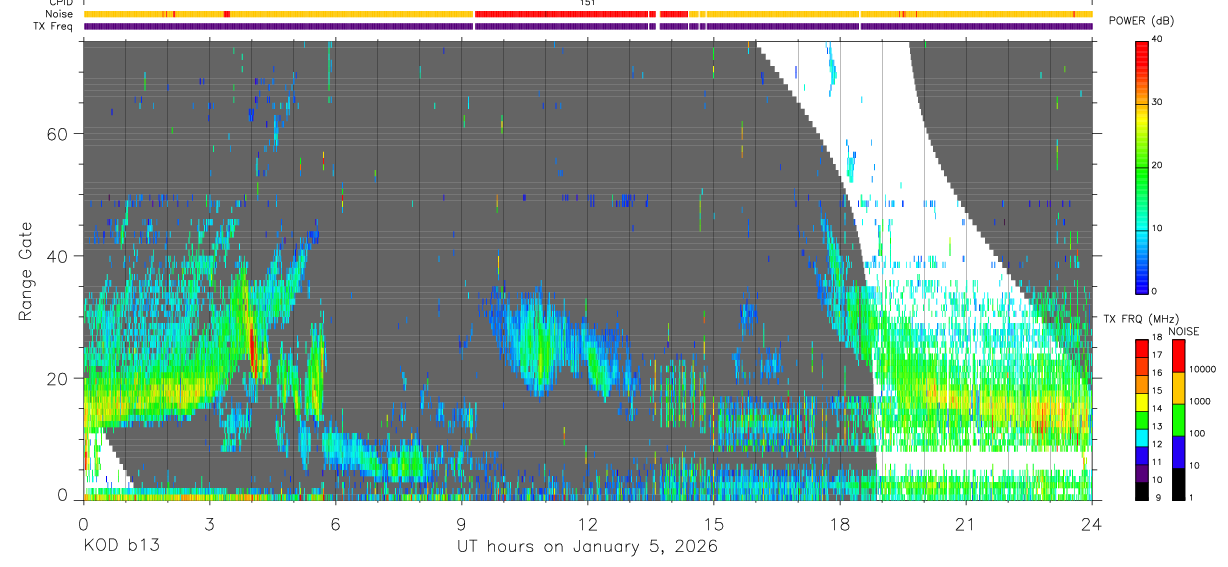Click the 'NOISE' legend title

point(1184,331)
